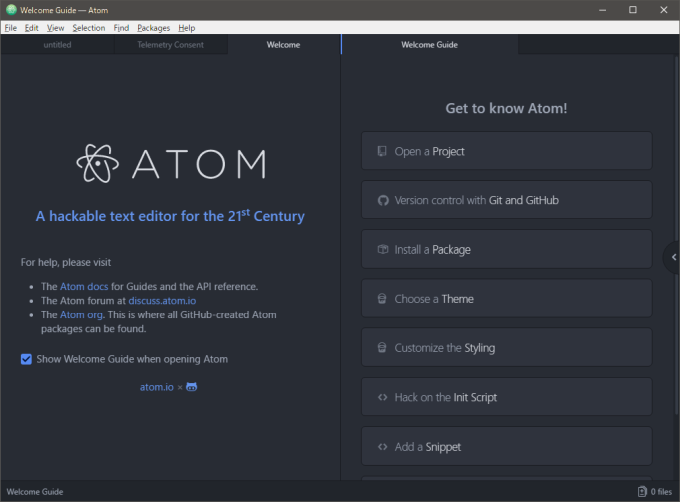The width and height of the screenshot is (680, 502).
Task: Follow the atom.io link
Action: click(x=157, y=387)
